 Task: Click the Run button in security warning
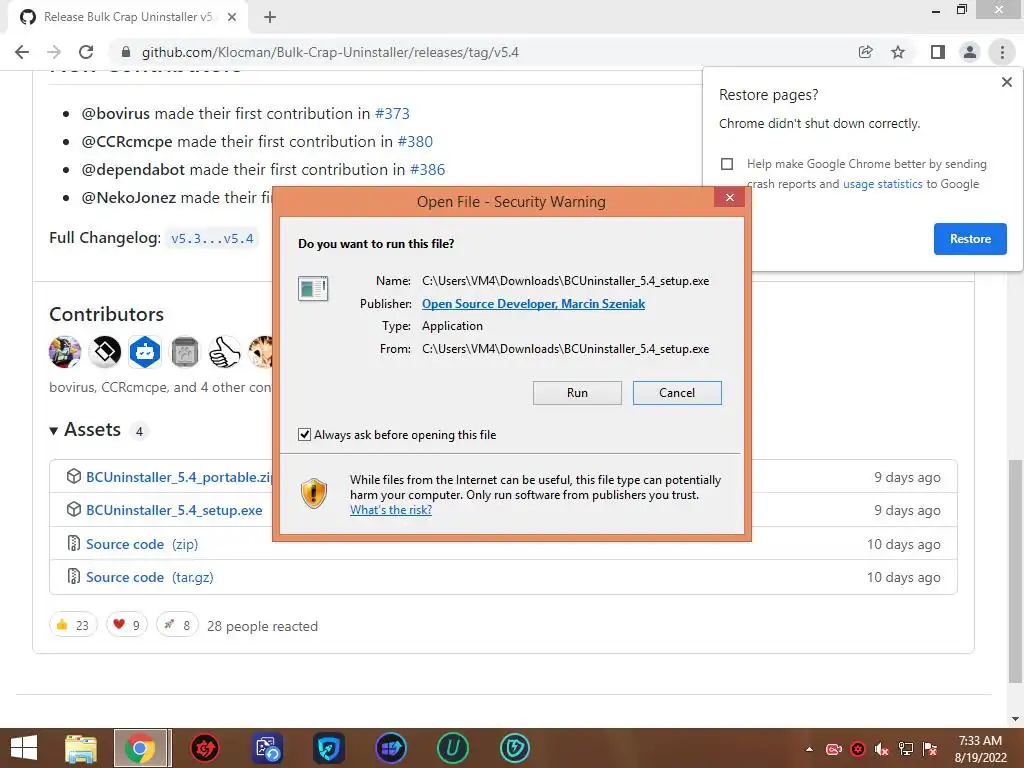pyautogui.click(x=577, y=392)
